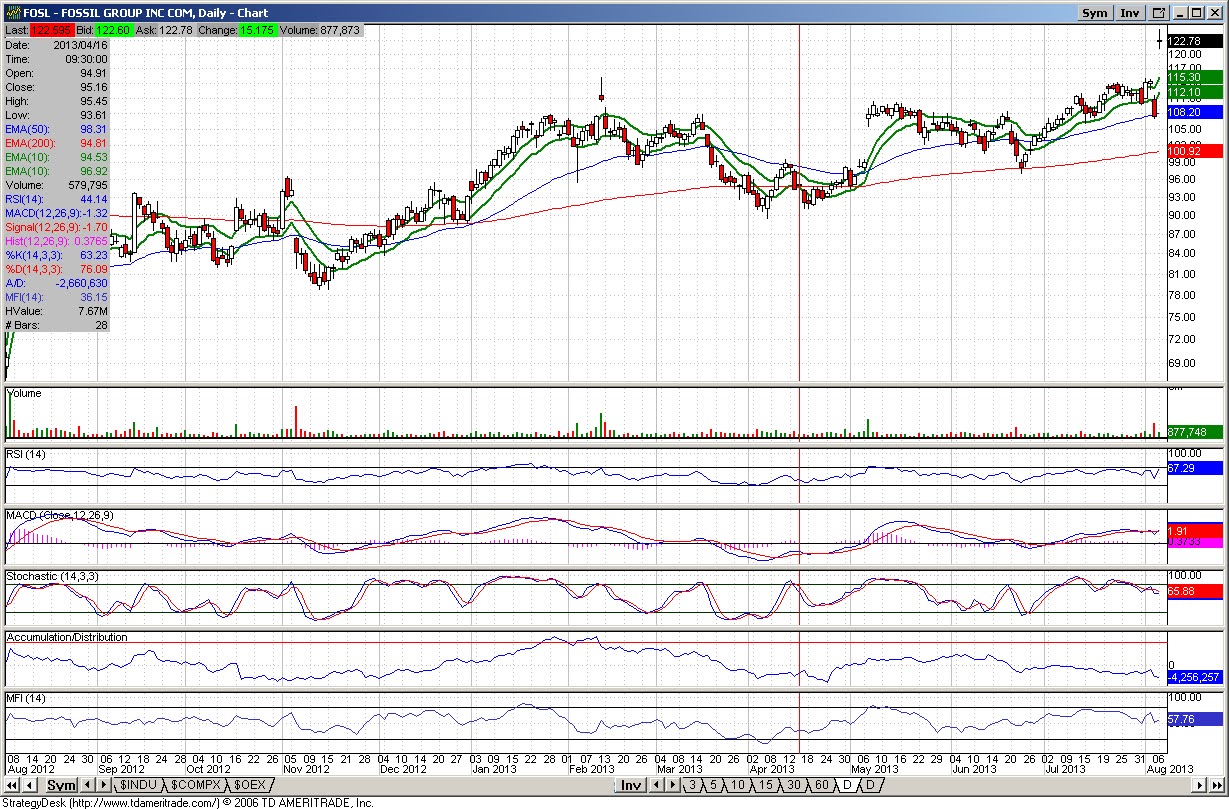
Task: Click the Inv button in the title bar
Action: 1130,13
